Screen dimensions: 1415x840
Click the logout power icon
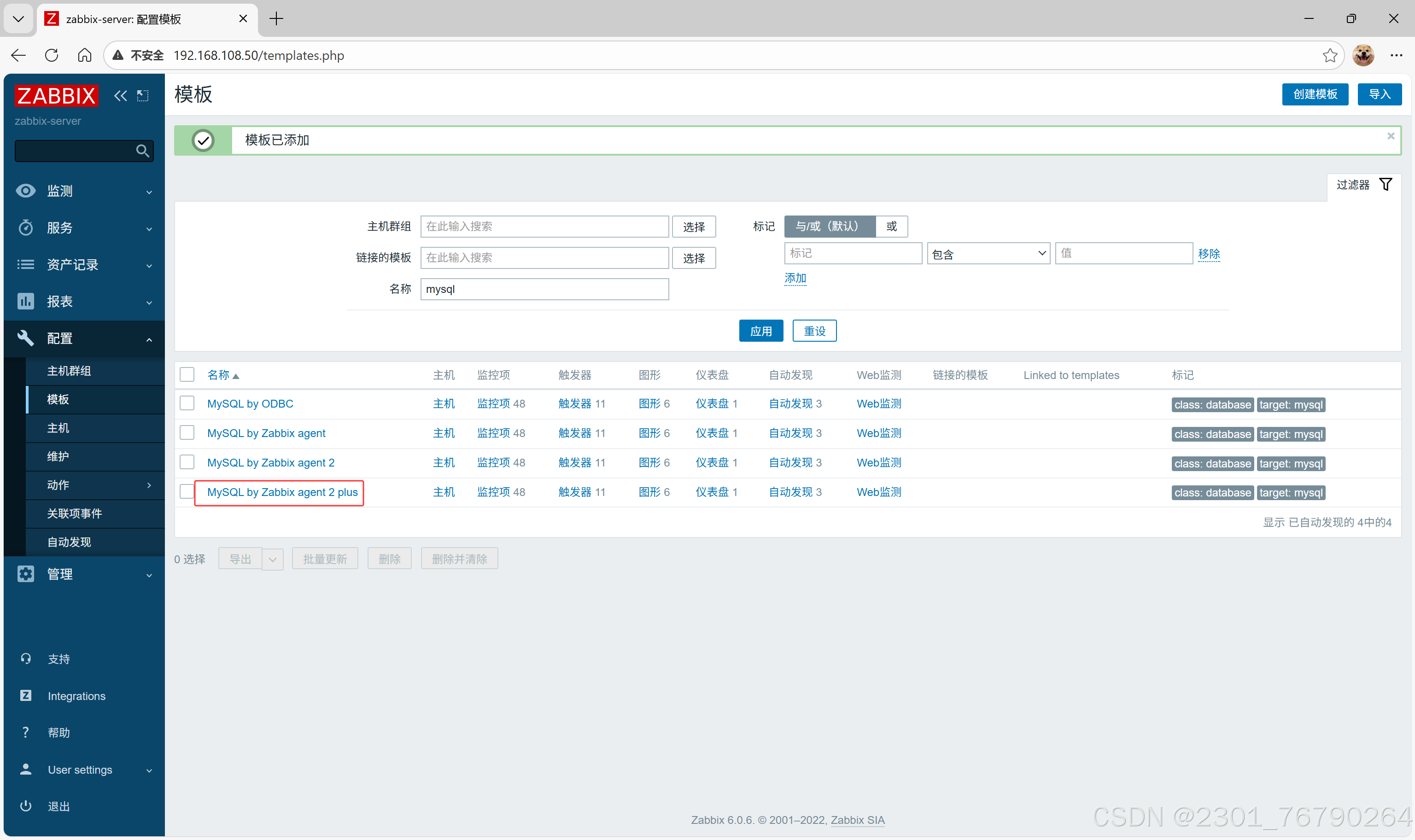click(25, 805)
